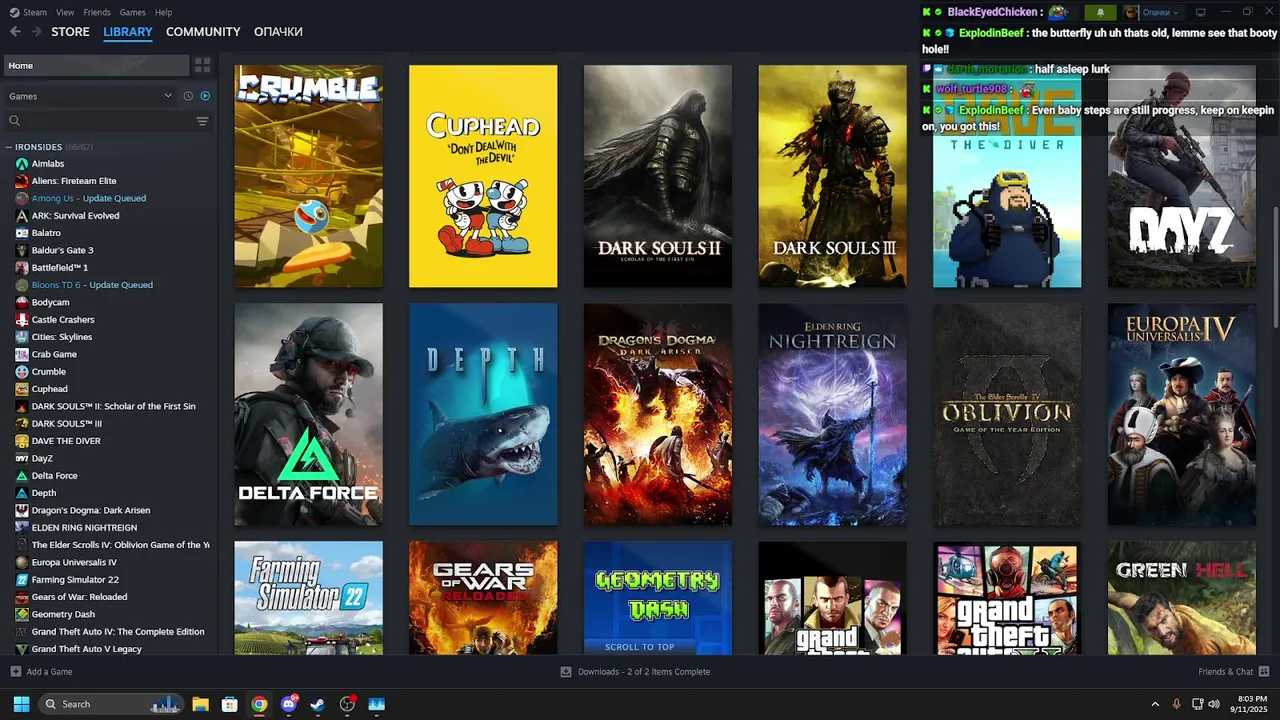Open the Games filter dropdown
This screenshot has width=1280, height=720.
point(90,96)
